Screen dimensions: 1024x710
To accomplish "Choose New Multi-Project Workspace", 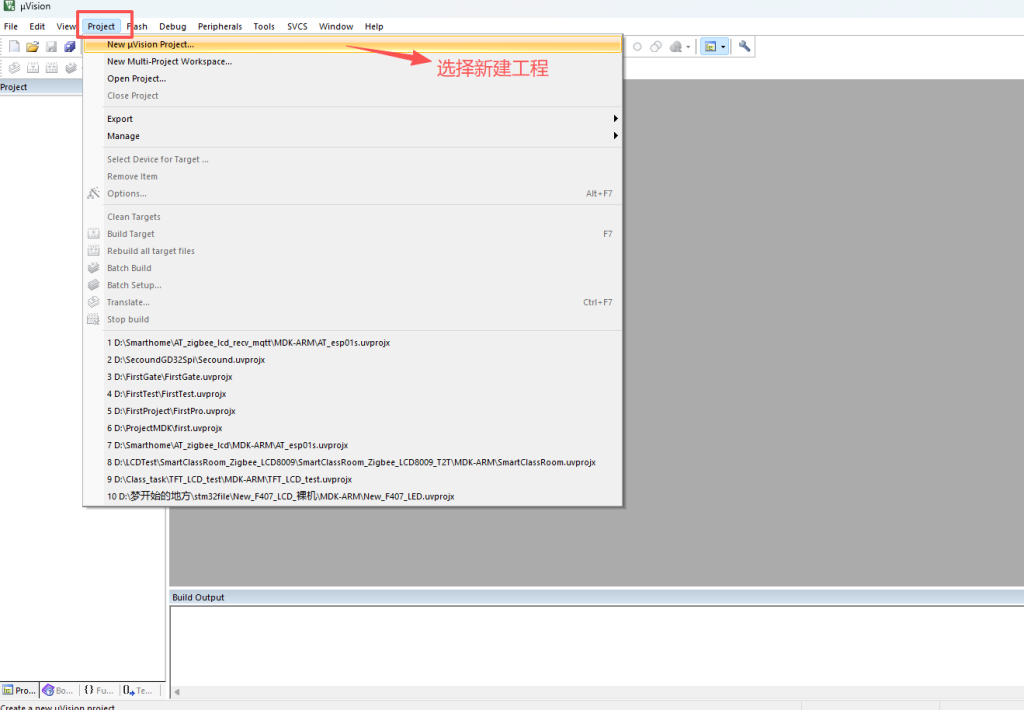I will (169, 61).
